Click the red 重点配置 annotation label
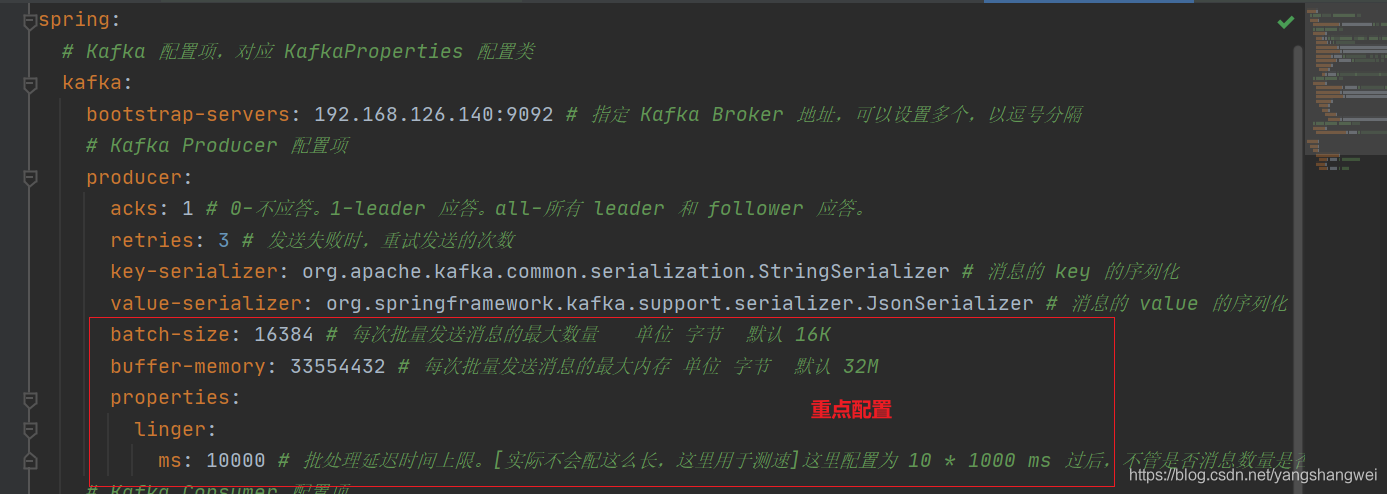Screen dimensions: 1387x494 tap(850, 410)
